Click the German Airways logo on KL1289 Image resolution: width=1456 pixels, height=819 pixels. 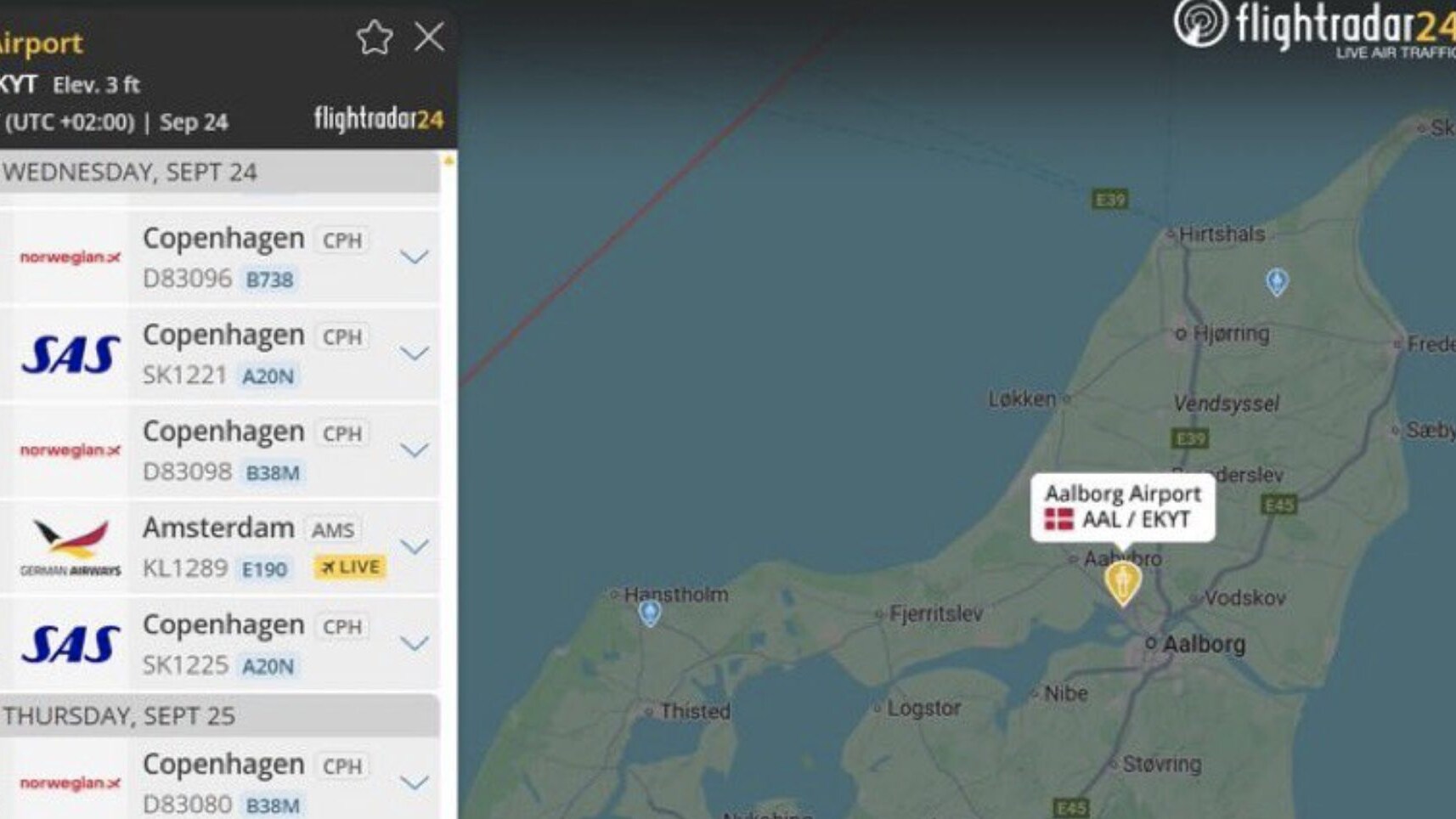pos(71,546)
